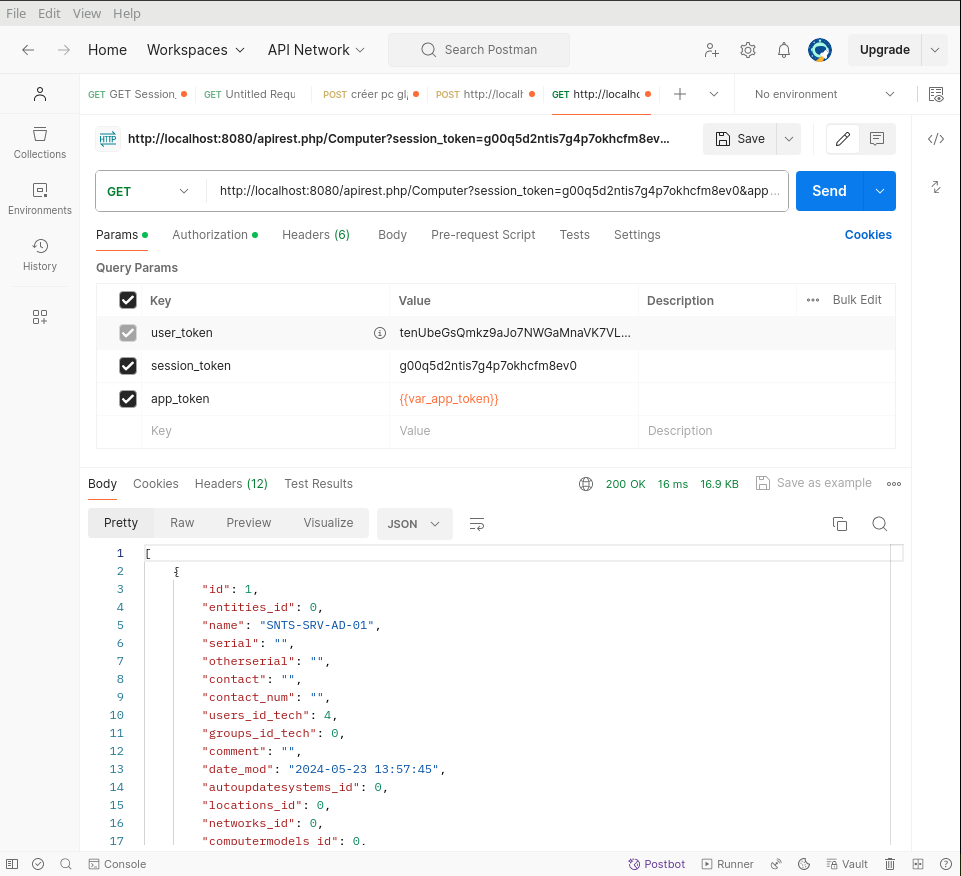This screenshot has height=876, width=961.
Task: Click the Save button
Action: pyautogui.click(x=740, y=139)
